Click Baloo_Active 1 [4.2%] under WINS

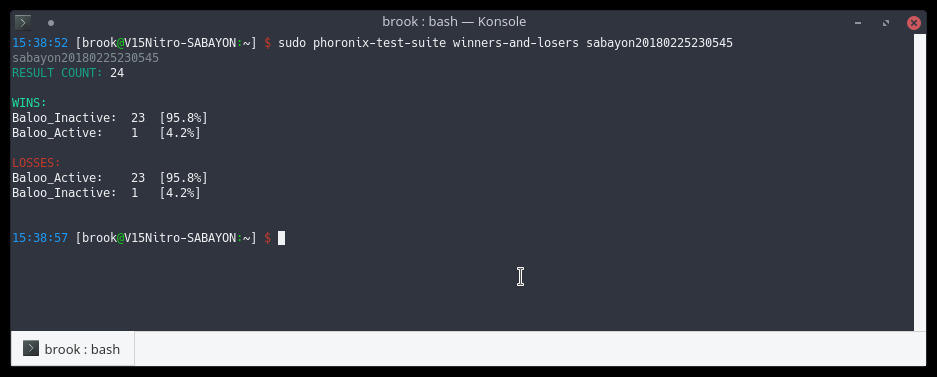106,133
